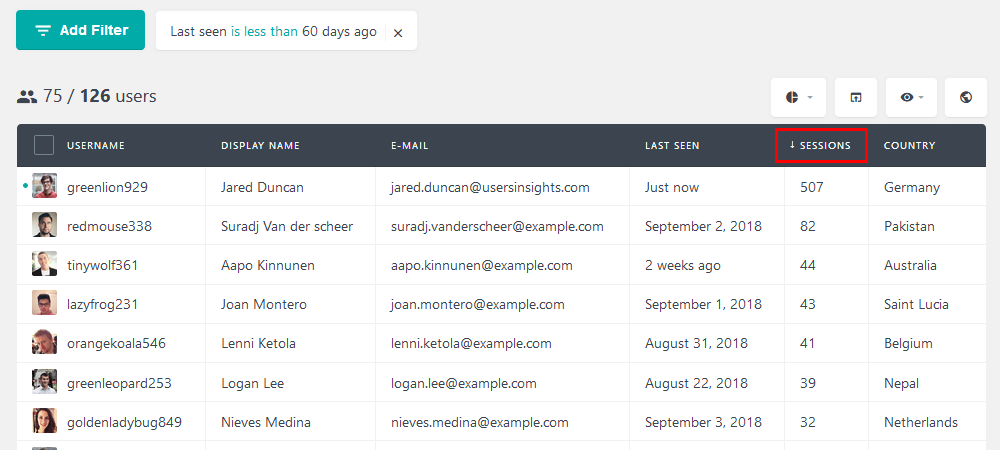Viewport: 1000px width, 450px height.
Task: Sort by the Username column header
Action: 96,145
